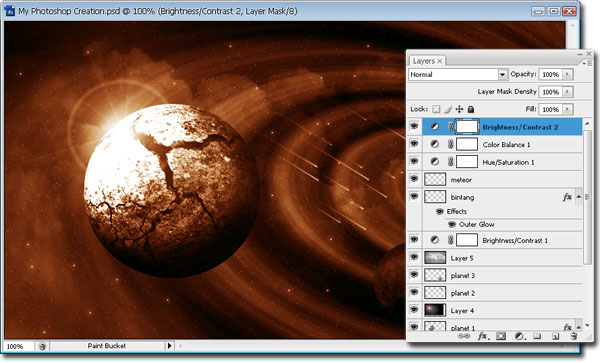This screenshot has width=600, height=363.
Task: Open Layer Mask Density slider arrow
Action: (567, 92)
